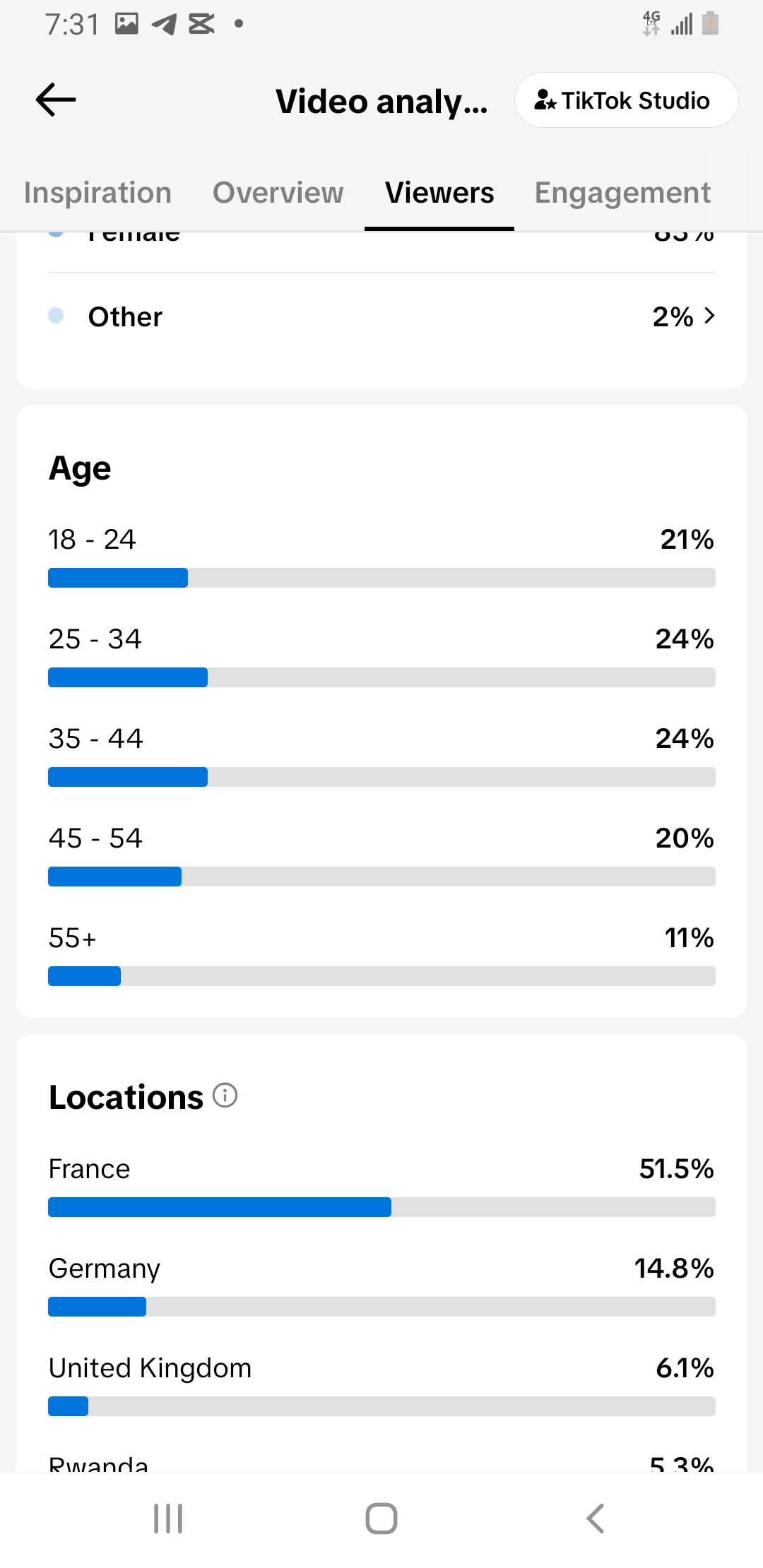This screenshot has height=1568, width=763.
Task: Tap the 25 - 34 age bar
Action: click(381, 677)
